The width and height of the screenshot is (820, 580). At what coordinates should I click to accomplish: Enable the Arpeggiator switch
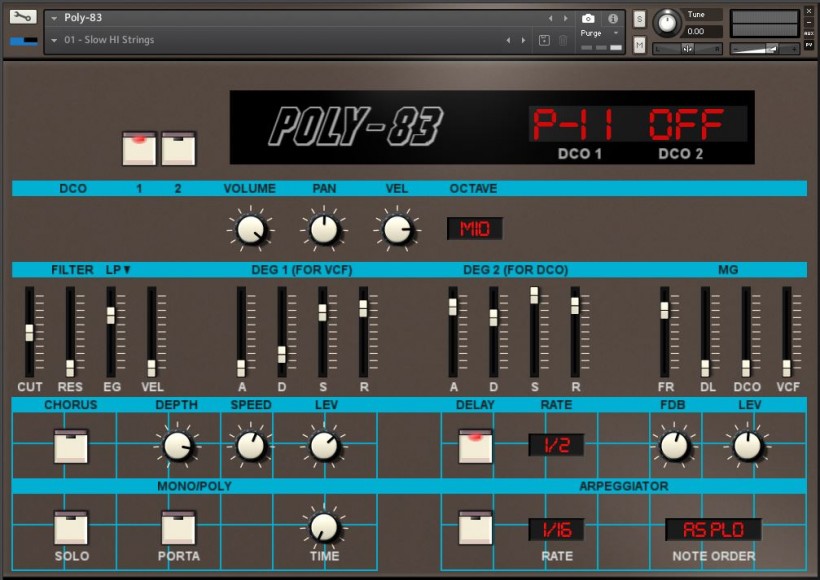(476, 528)
